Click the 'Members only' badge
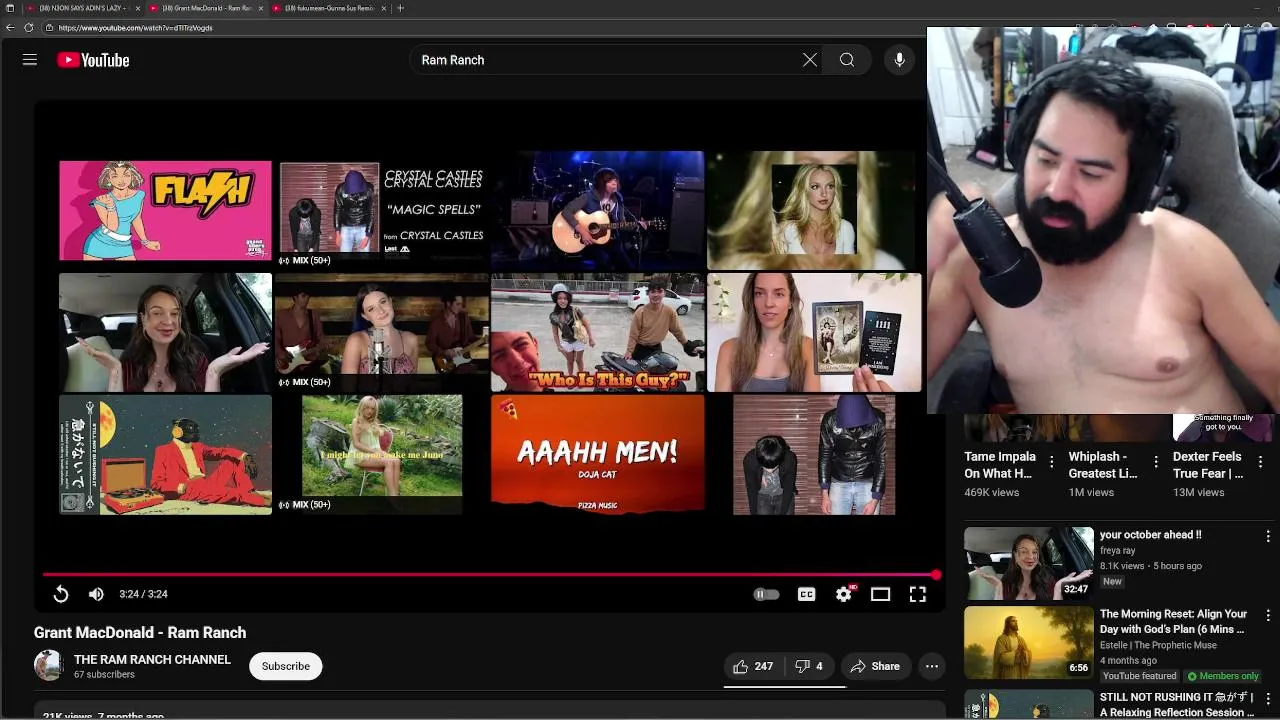1280x720 pixels. [x=1223, y=676]
